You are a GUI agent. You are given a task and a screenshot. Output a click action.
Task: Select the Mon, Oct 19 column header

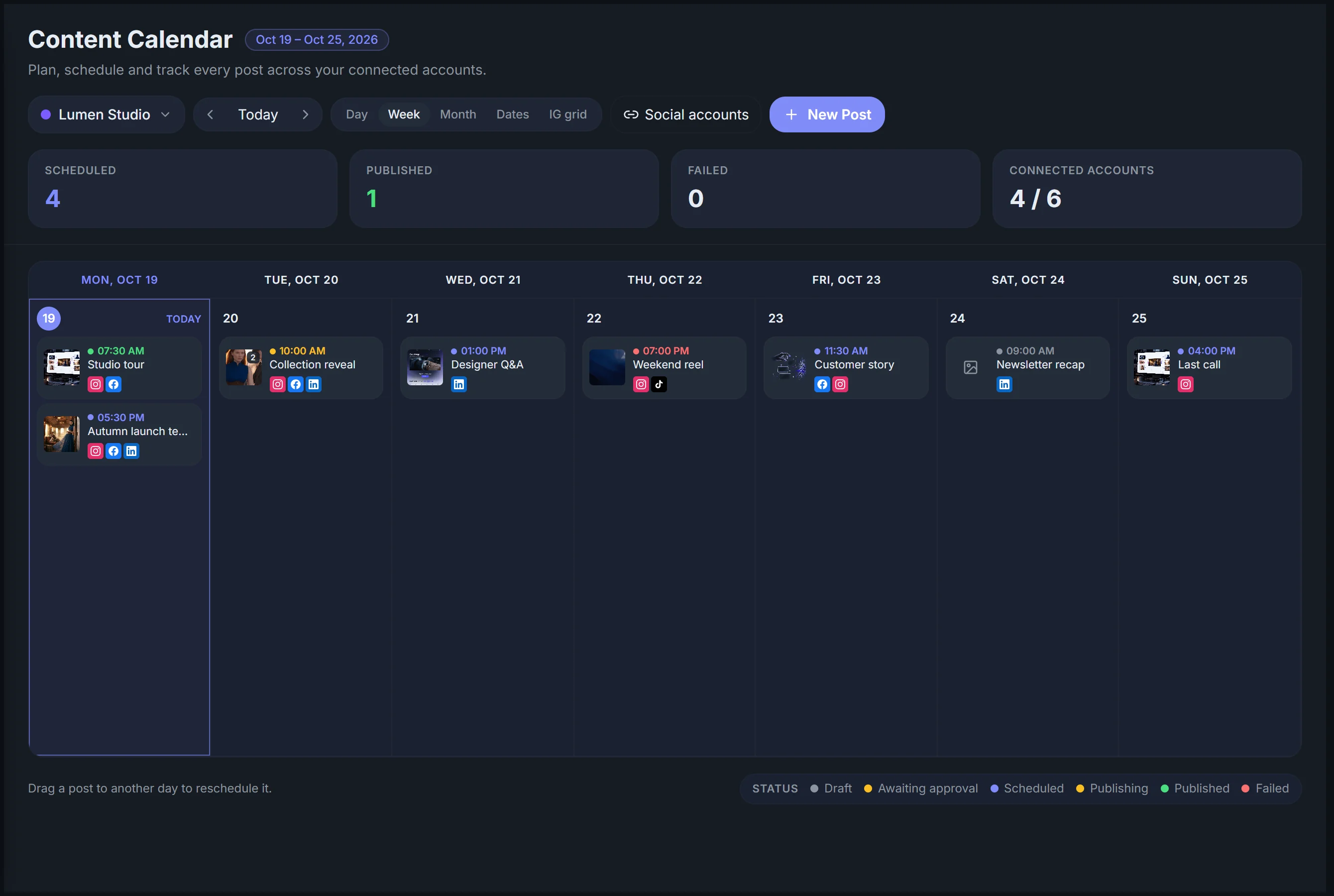pos(119,280)
